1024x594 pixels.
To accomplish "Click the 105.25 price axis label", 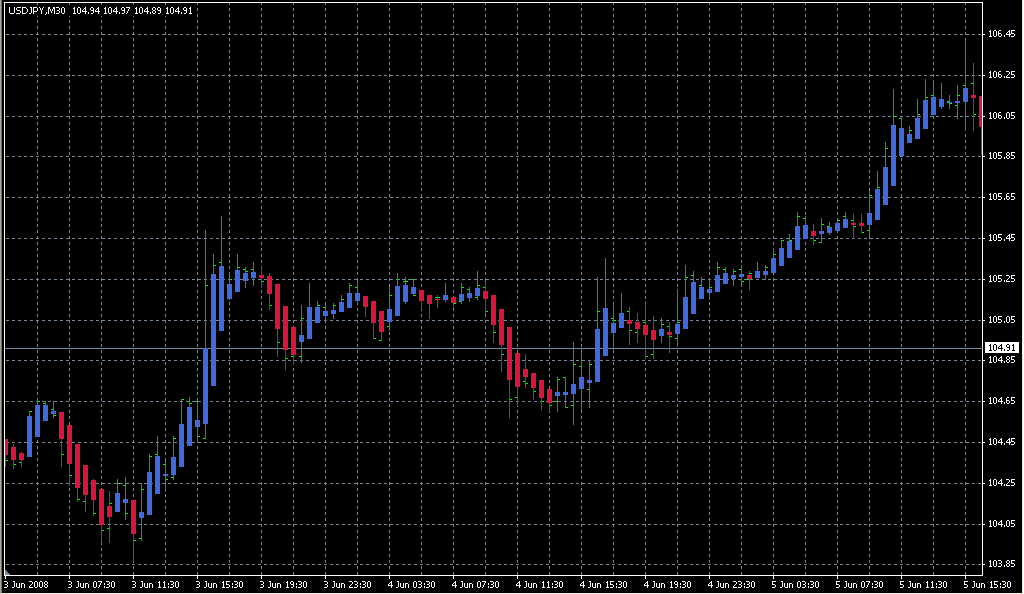I will tap(1001, 279).
